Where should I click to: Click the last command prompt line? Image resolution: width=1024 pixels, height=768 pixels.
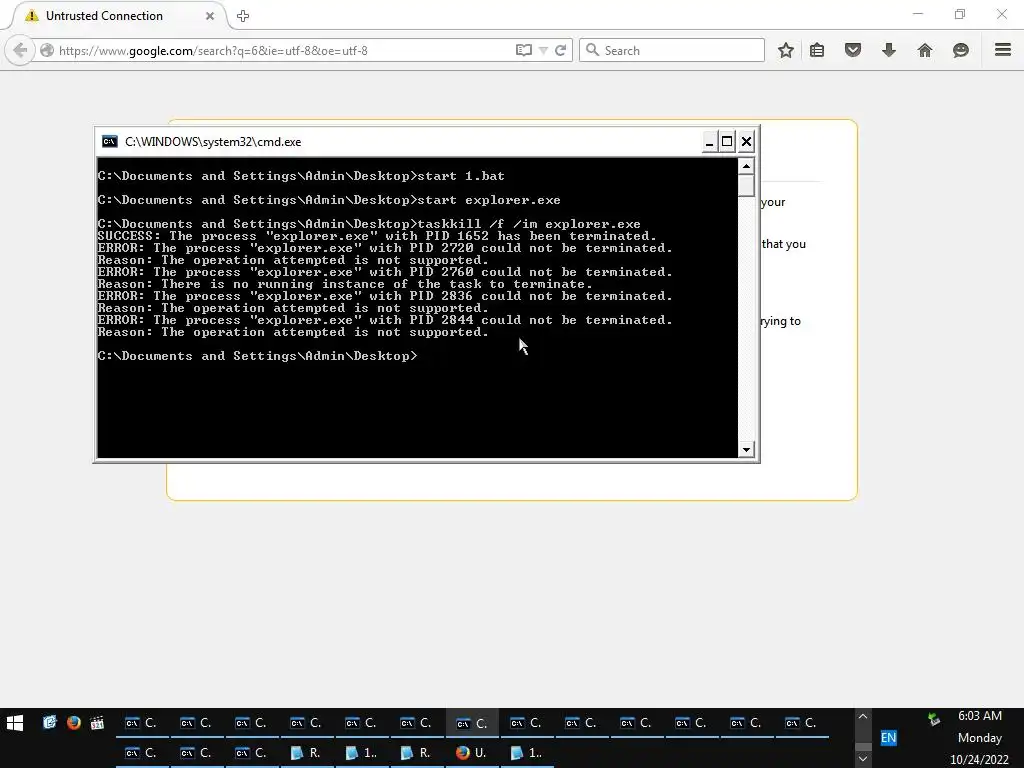click(x=257, y=356)
